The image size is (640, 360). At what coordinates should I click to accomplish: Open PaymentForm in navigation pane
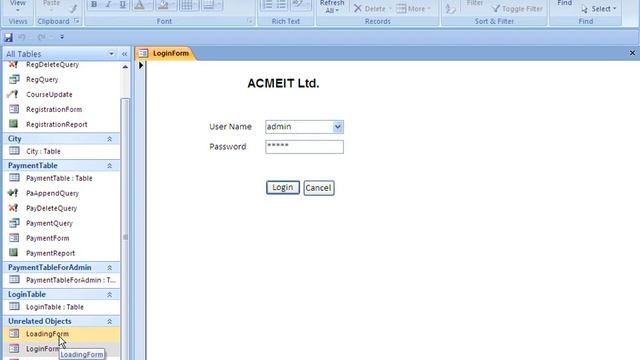coord(47,238)
